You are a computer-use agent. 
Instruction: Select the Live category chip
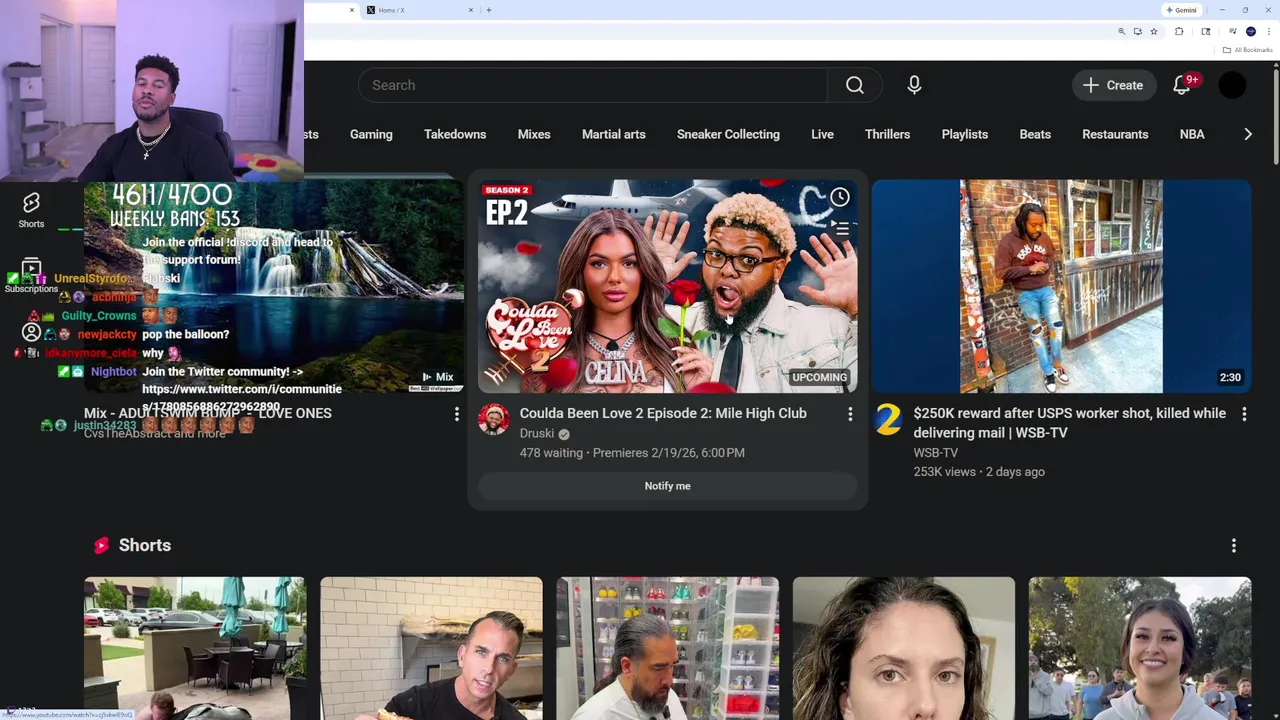[x=822, y=134]
